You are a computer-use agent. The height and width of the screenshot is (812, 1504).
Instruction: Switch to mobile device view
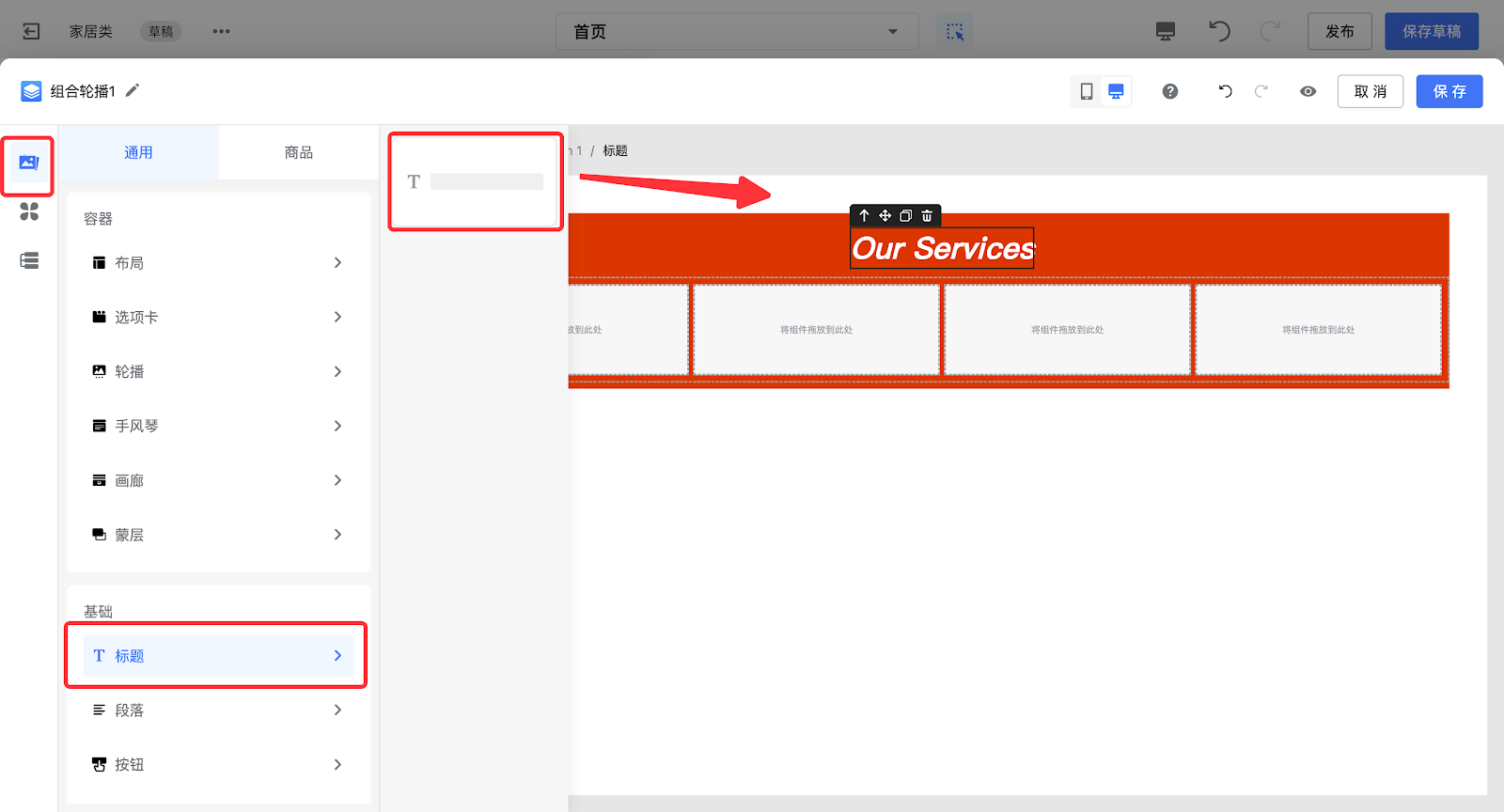1087,91
